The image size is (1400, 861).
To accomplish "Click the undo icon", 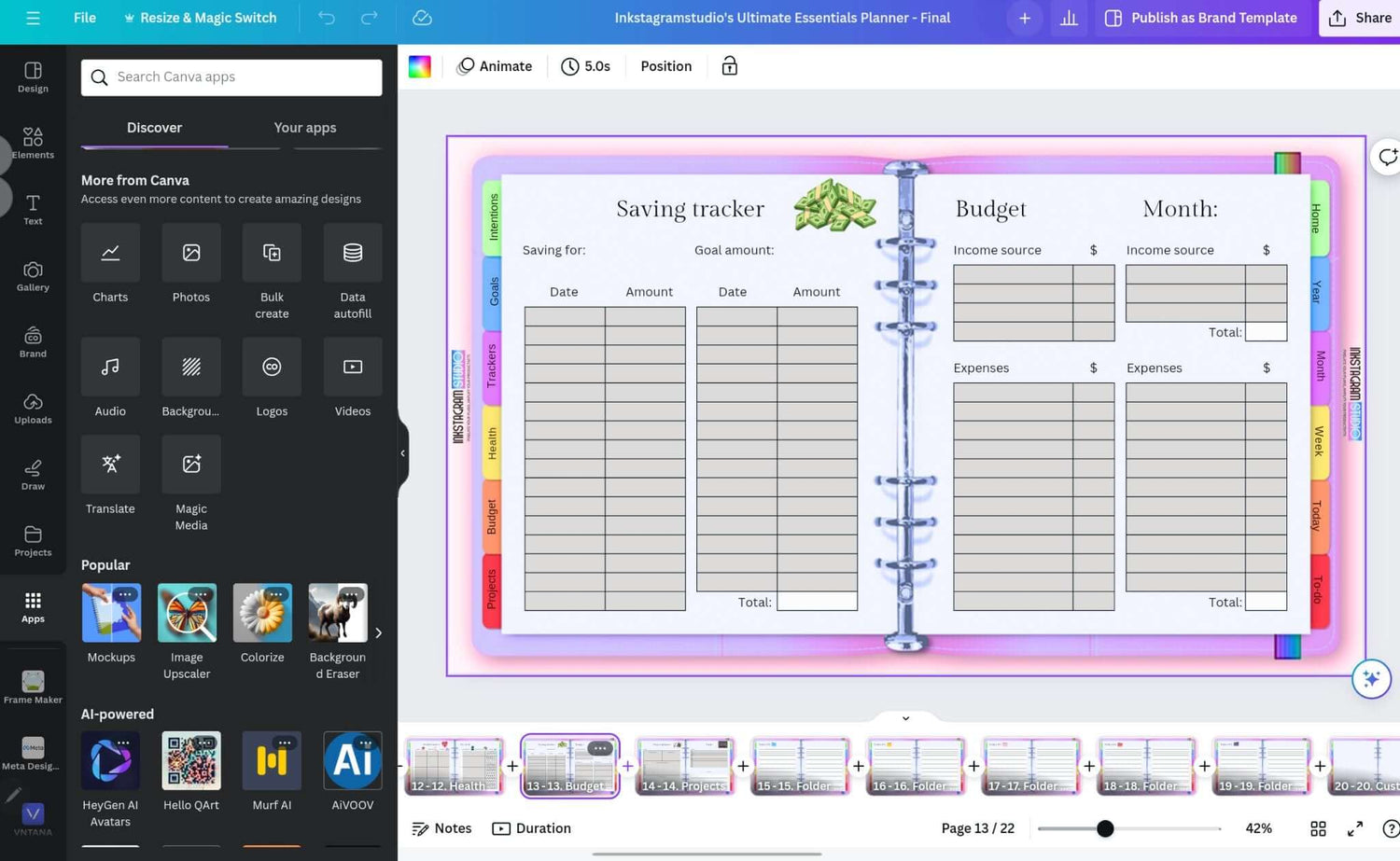I will click(x=325, y=18).
